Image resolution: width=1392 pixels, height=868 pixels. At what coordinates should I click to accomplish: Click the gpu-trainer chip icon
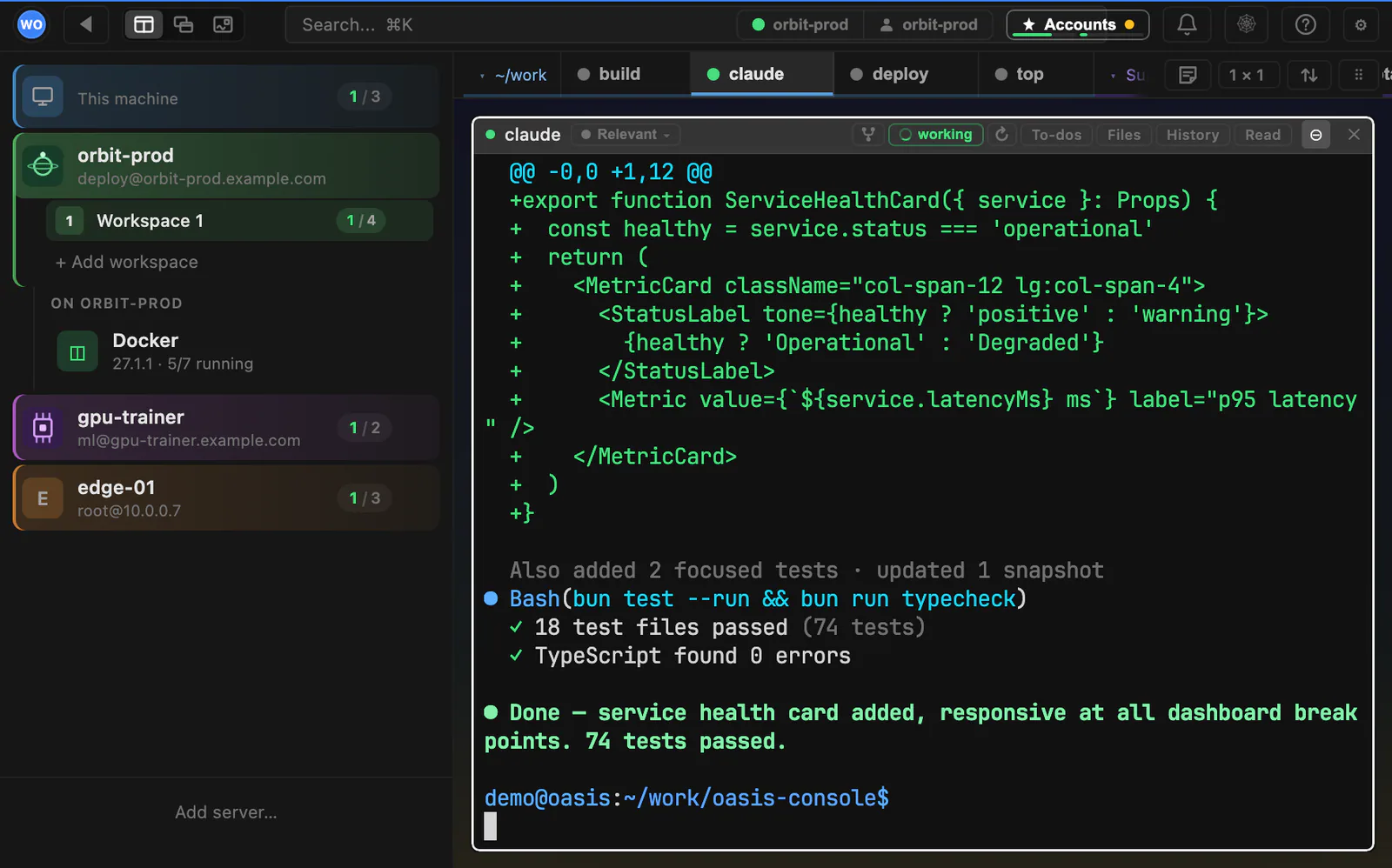tap(43, 427)
